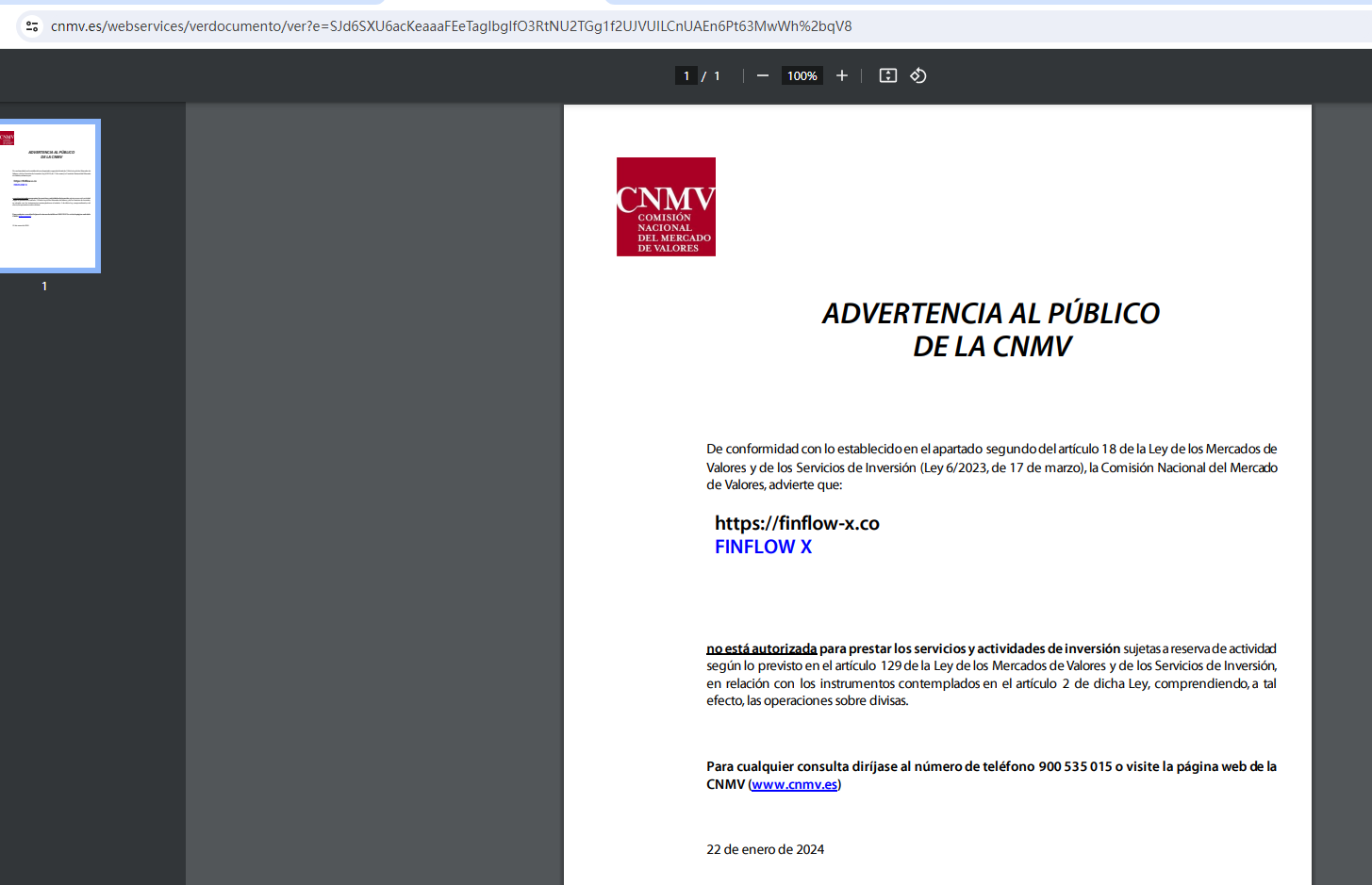Click the date '22 de enero de 2024'
The height and width of the screenshot is (885, 1372).
pyautogui.click(x=766, y=849)
